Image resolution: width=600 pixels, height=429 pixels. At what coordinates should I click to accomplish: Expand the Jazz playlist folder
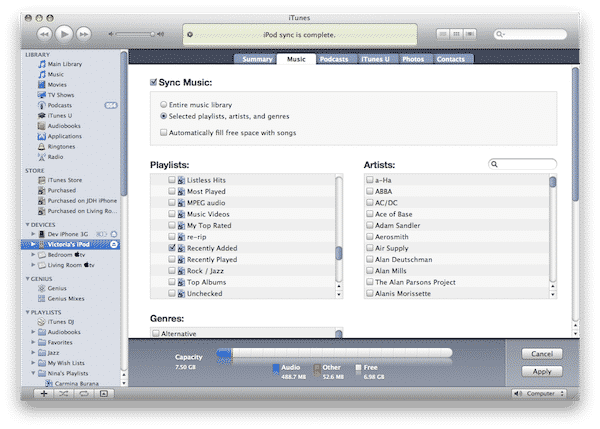[34, 351]
